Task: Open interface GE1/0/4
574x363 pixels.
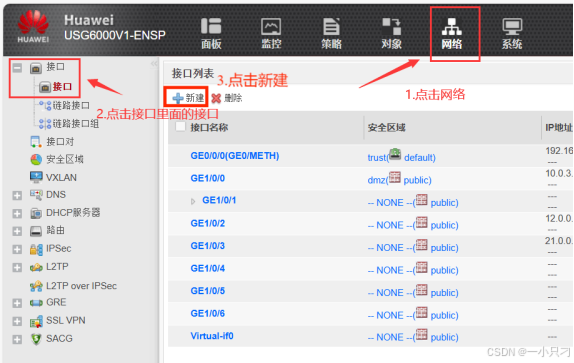Action: 208,268
